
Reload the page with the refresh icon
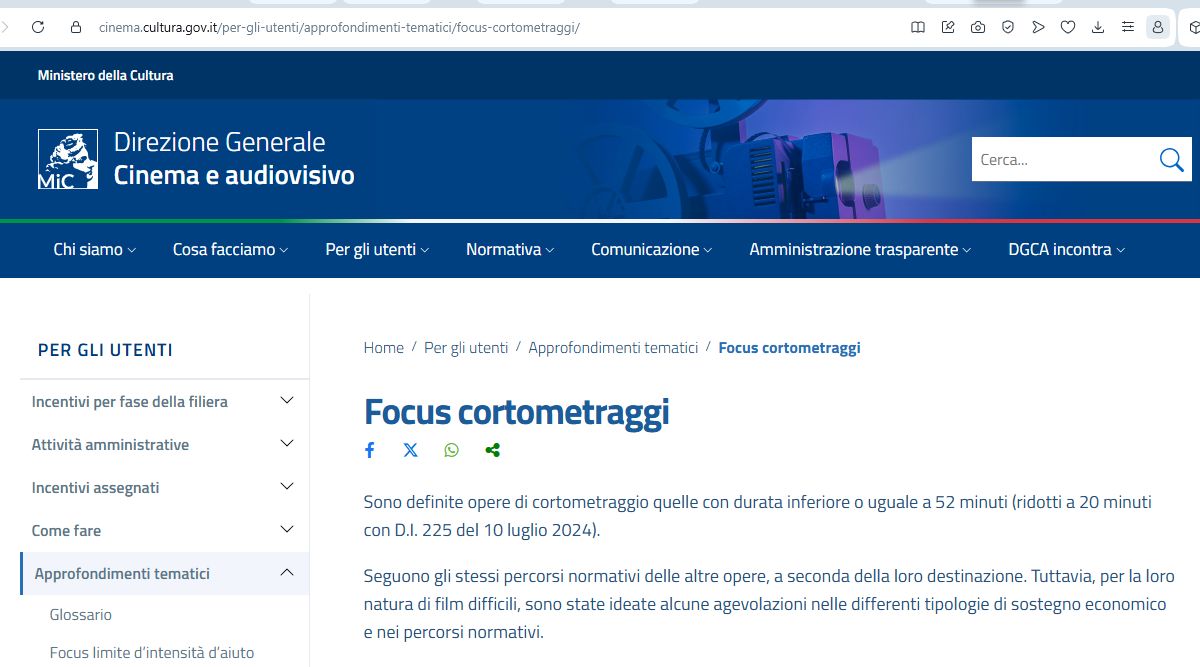(38, 27)
